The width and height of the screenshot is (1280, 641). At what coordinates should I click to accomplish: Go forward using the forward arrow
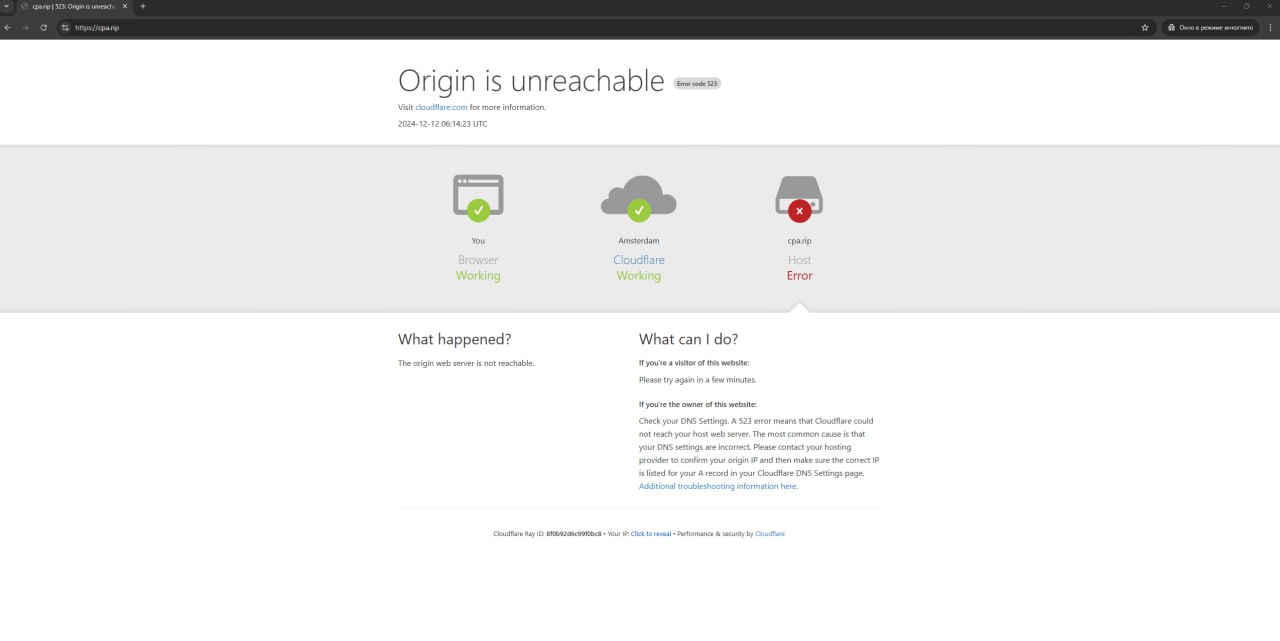[x=26, y=27]
